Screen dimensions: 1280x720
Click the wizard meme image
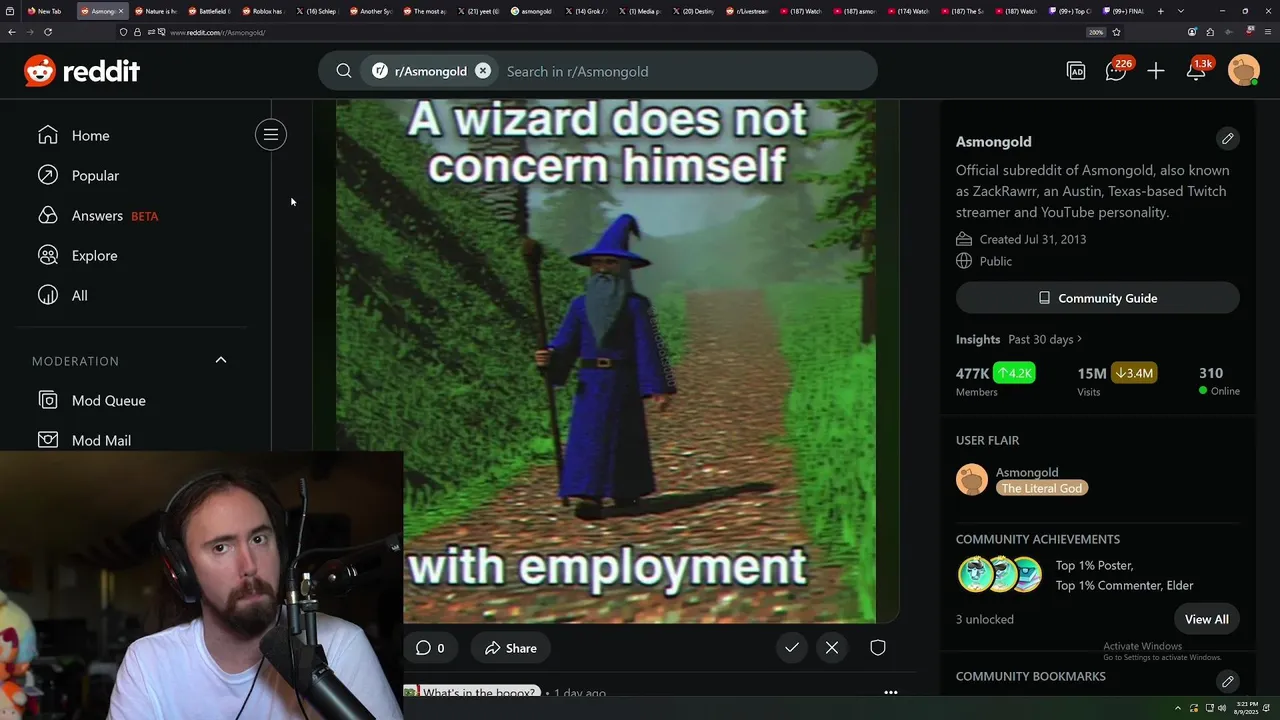point(606,360)
